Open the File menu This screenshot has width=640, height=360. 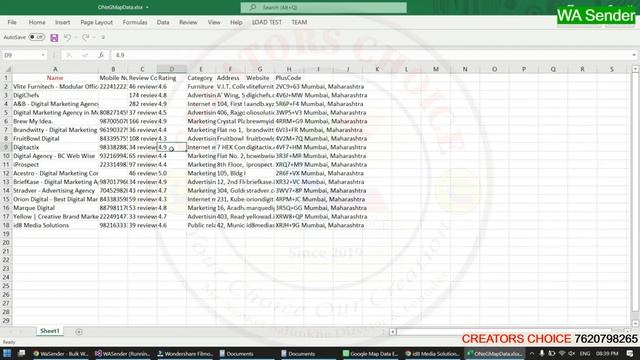pyautogui.click(x=12, y=22)
